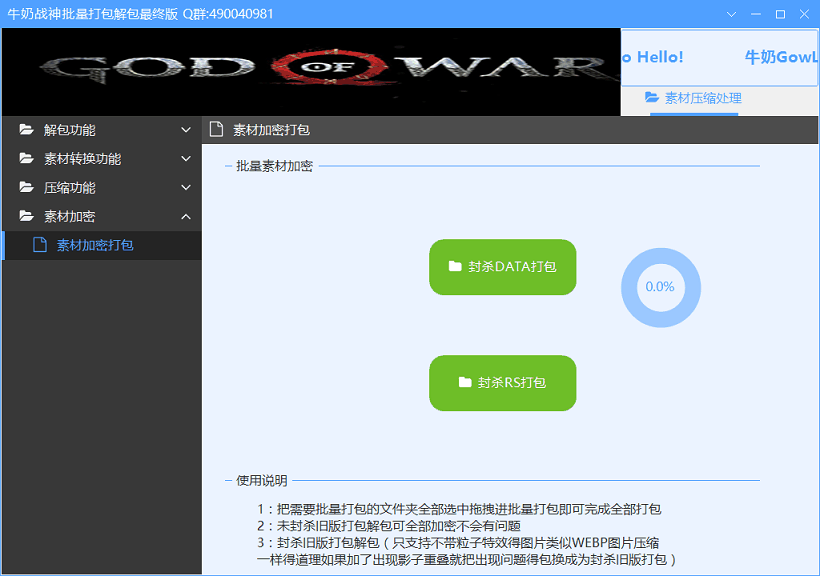Click the 封杀RS打包 button
This screenshot has width=820, height=576.
[503, 383]
